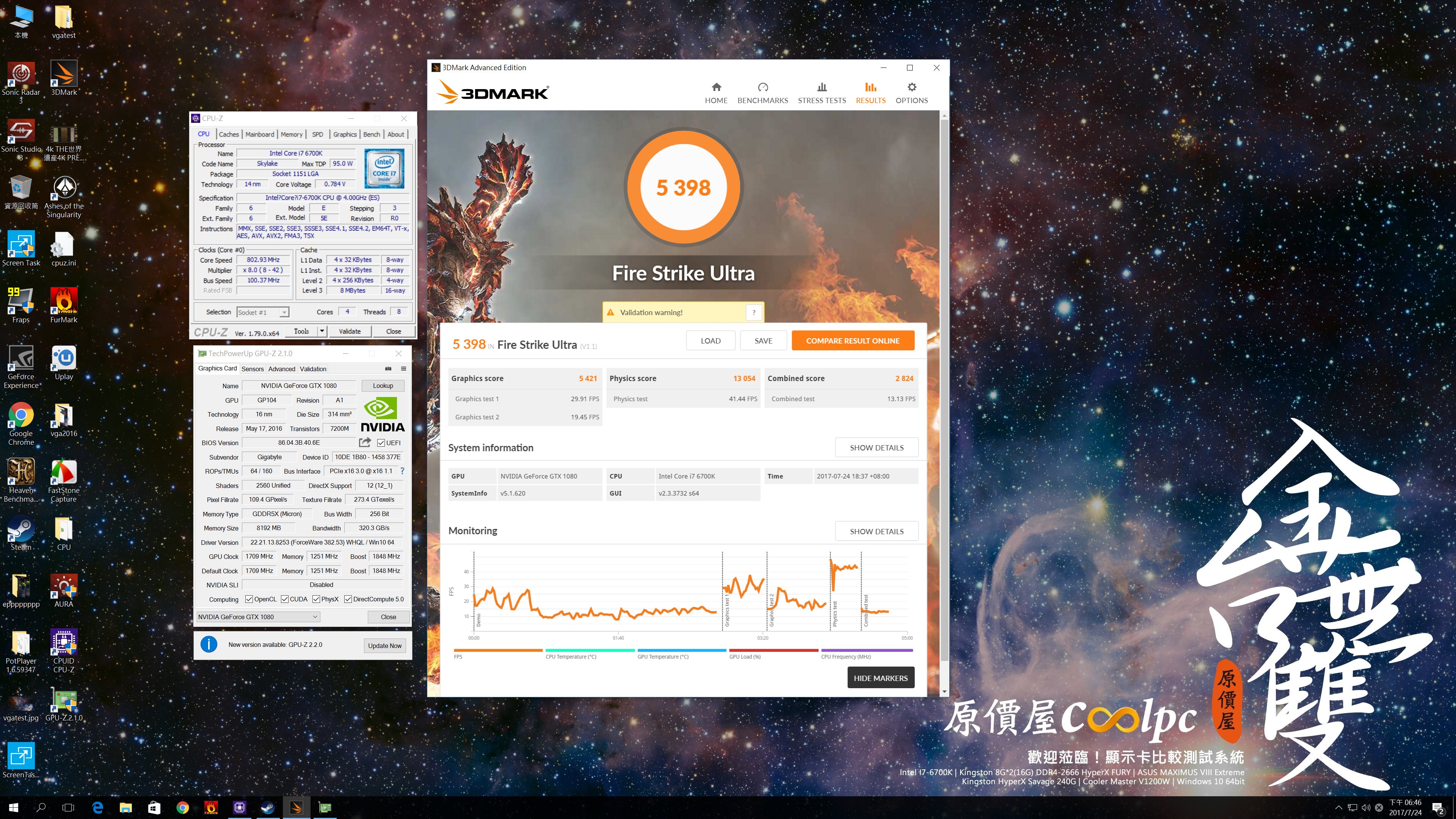Open the Validation tab in GPU-Z
Screen dimensions: 1456x819
click(313, 369)
